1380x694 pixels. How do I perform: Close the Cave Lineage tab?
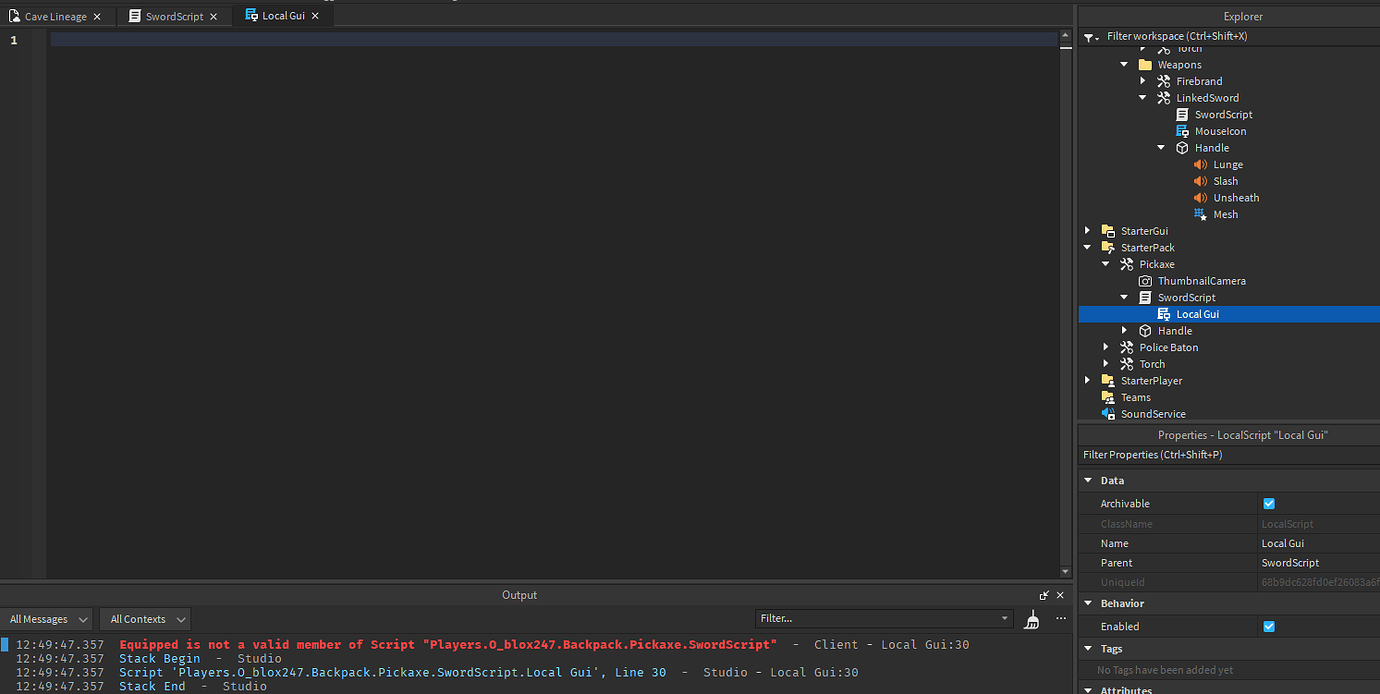pyautogui.click(x=97, y=17)
